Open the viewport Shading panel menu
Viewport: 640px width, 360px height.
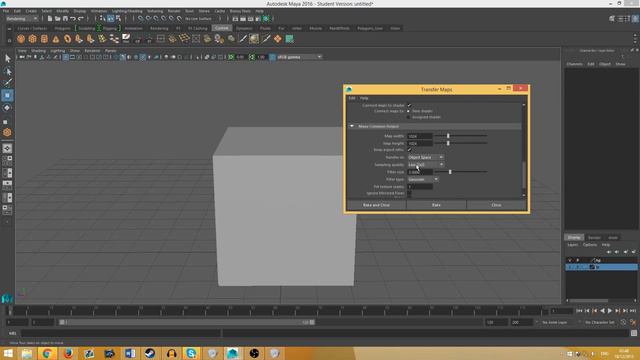point(38,51)
